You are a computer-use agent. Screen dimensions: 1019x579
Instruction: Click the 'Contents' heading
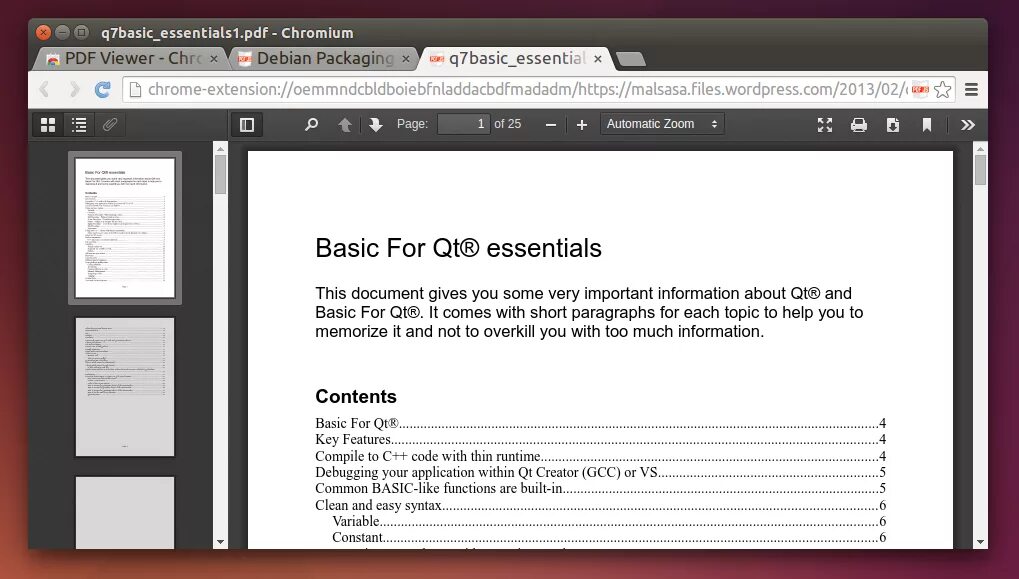coord(355,396)
